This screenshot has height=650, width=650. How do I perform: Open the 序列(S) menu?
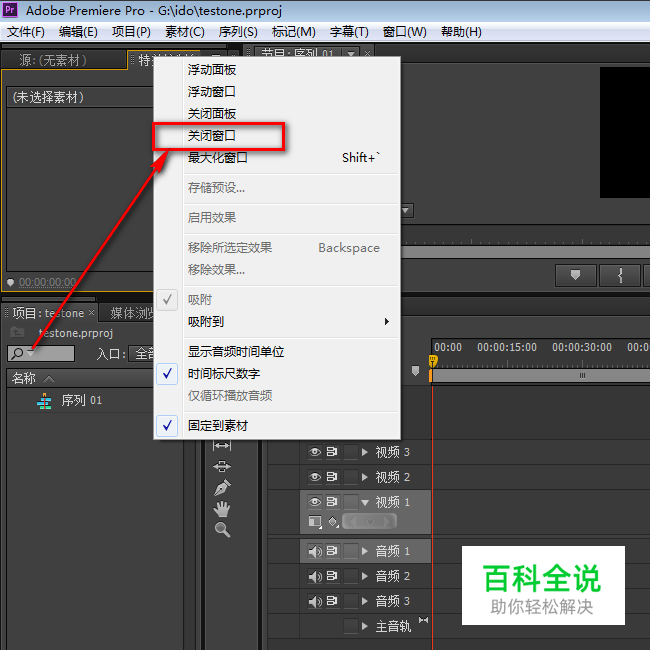pyautogui.click(x=238, y=32)
